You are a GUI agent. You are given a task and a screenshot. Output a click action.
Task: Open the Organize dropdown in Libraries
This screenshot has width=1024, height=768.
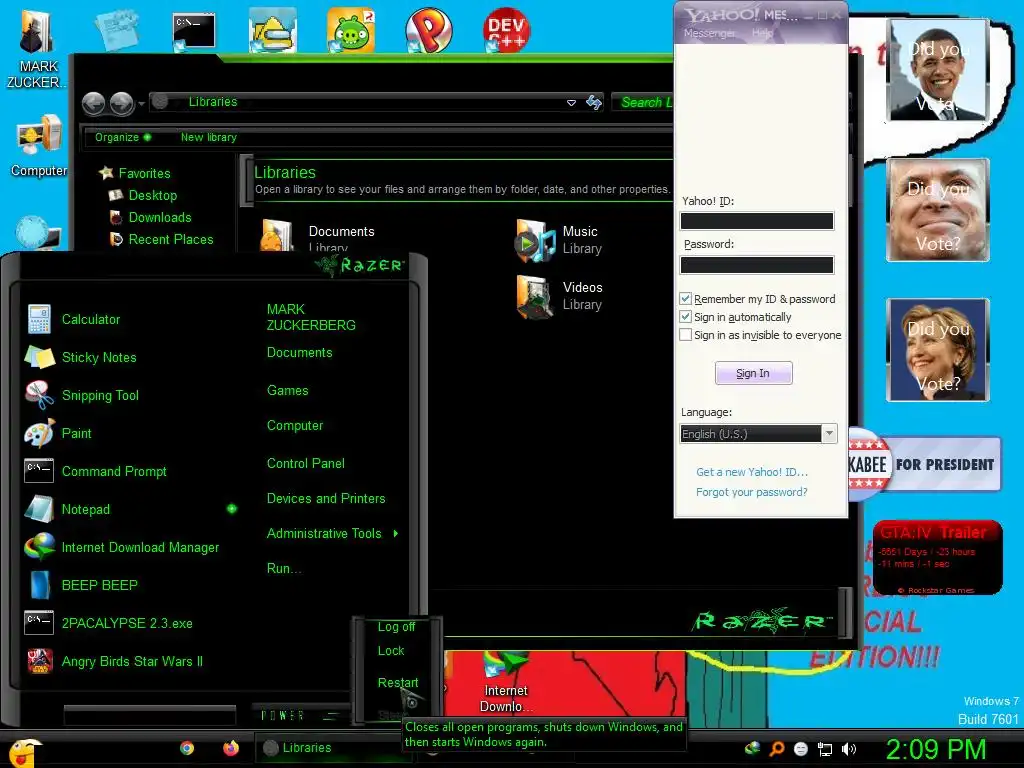[123, 137]
